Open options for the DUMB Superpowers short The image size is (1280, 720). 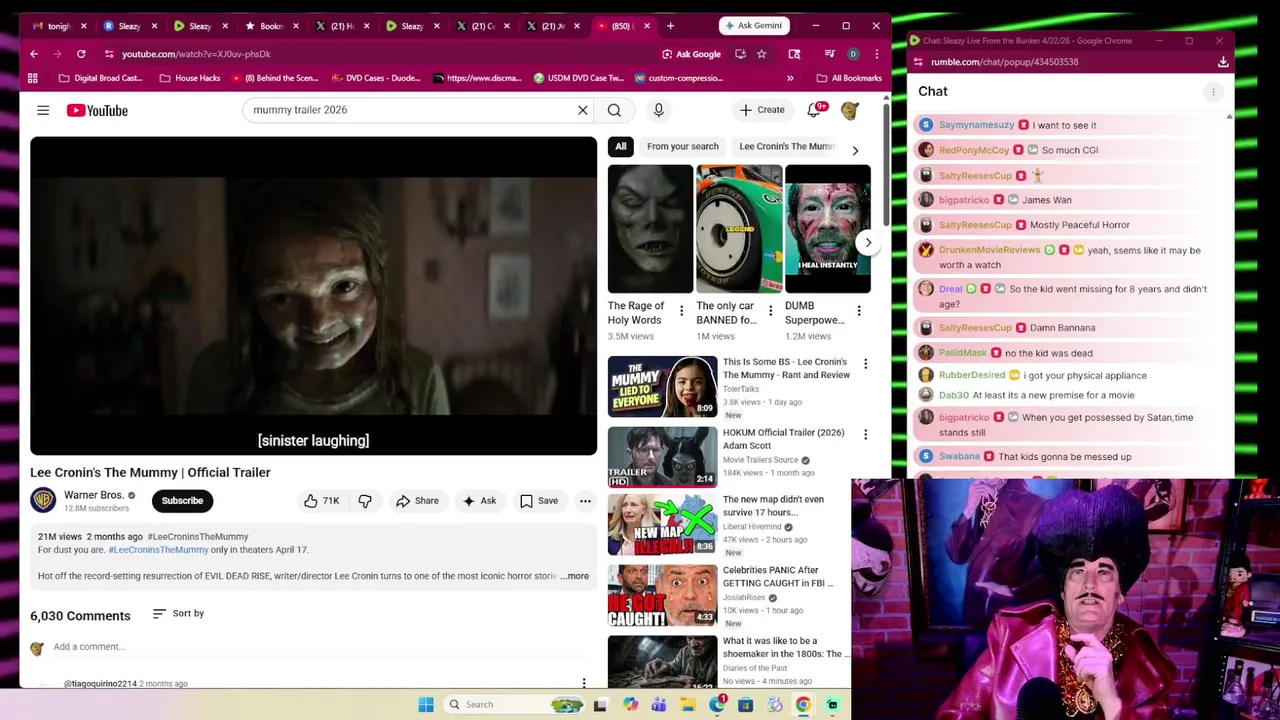859,312
